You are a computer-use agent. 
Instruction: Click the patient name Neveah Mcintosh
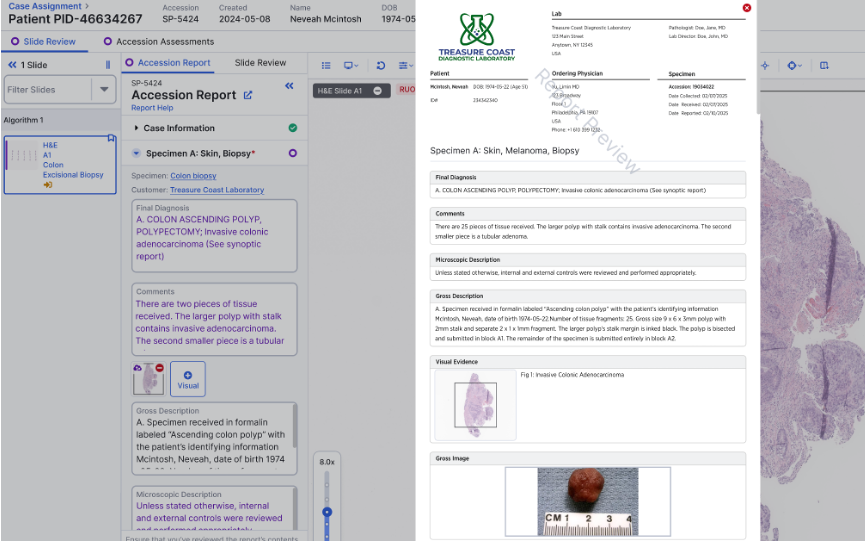tap(325, 19)
